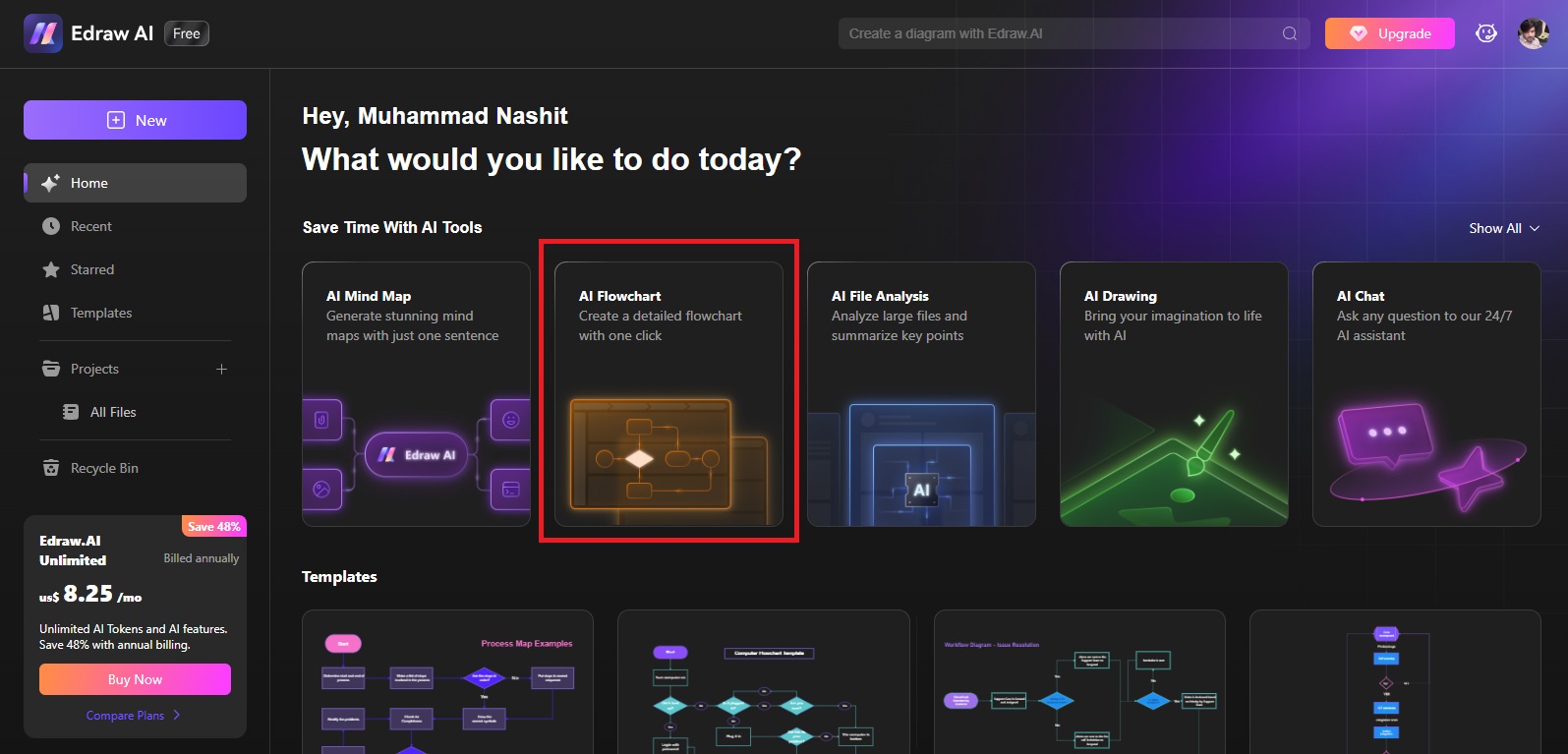Open Starred in the sidebar
Viewport: 1568px width, 754px height.
click(135, 269)
